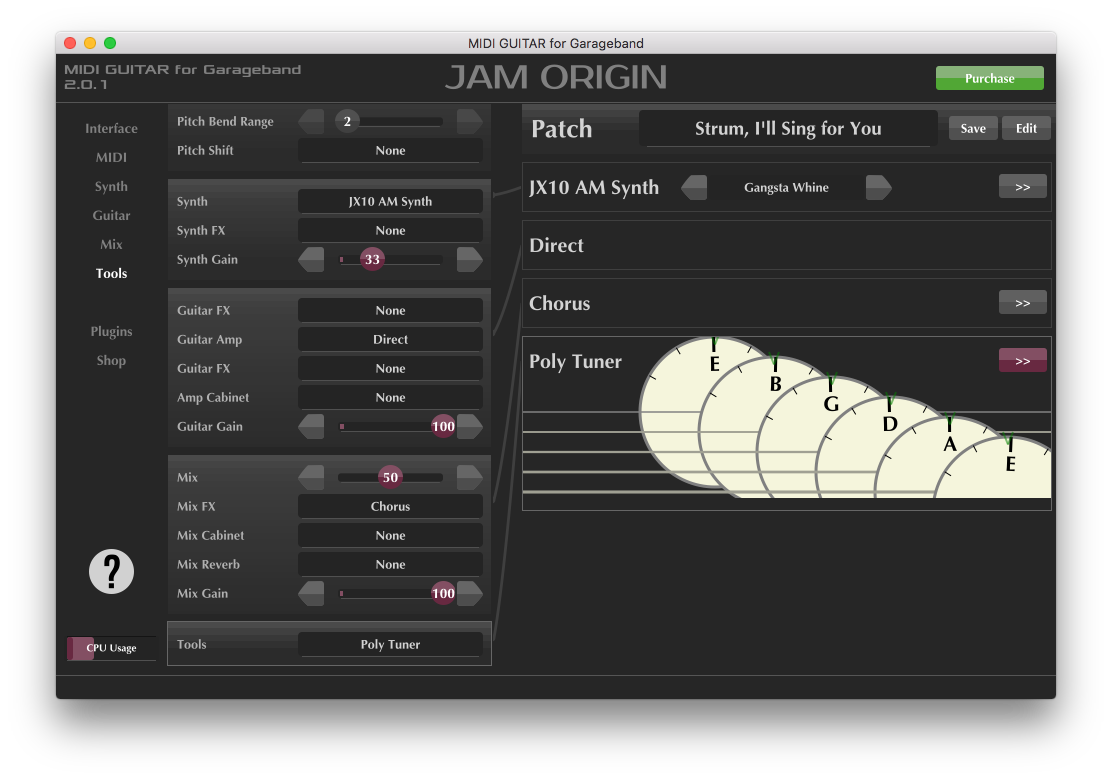Edit the current patch

coord(1026,128)
